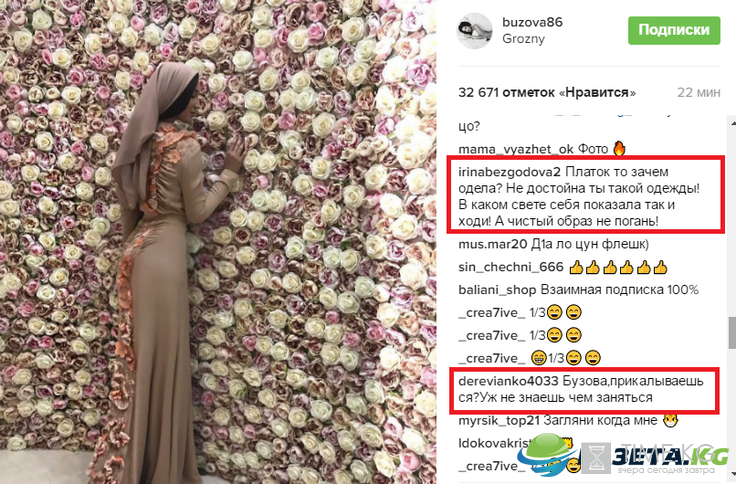Click the comments scrollbar thumb

pos(732,333)
